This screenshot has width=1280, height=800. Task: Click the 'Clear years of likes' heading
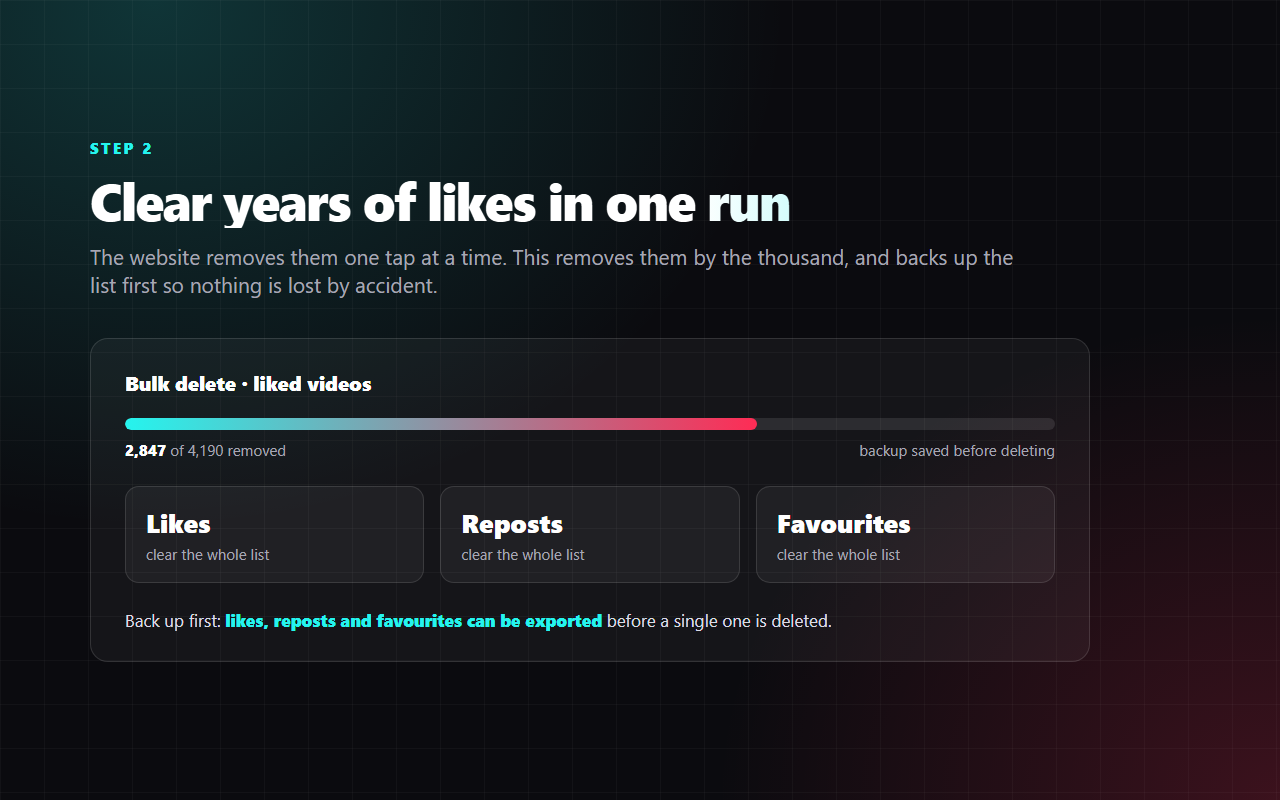tap(440, 203)
